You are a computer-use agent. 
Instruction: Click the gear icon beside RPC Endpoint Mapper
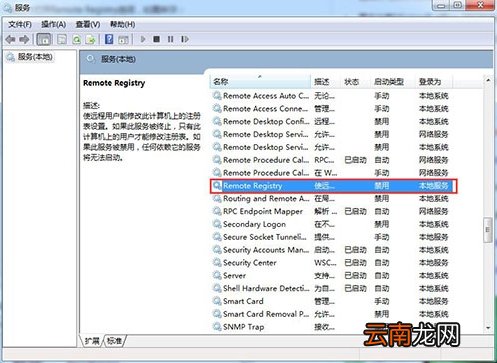(x=217, y=211)
